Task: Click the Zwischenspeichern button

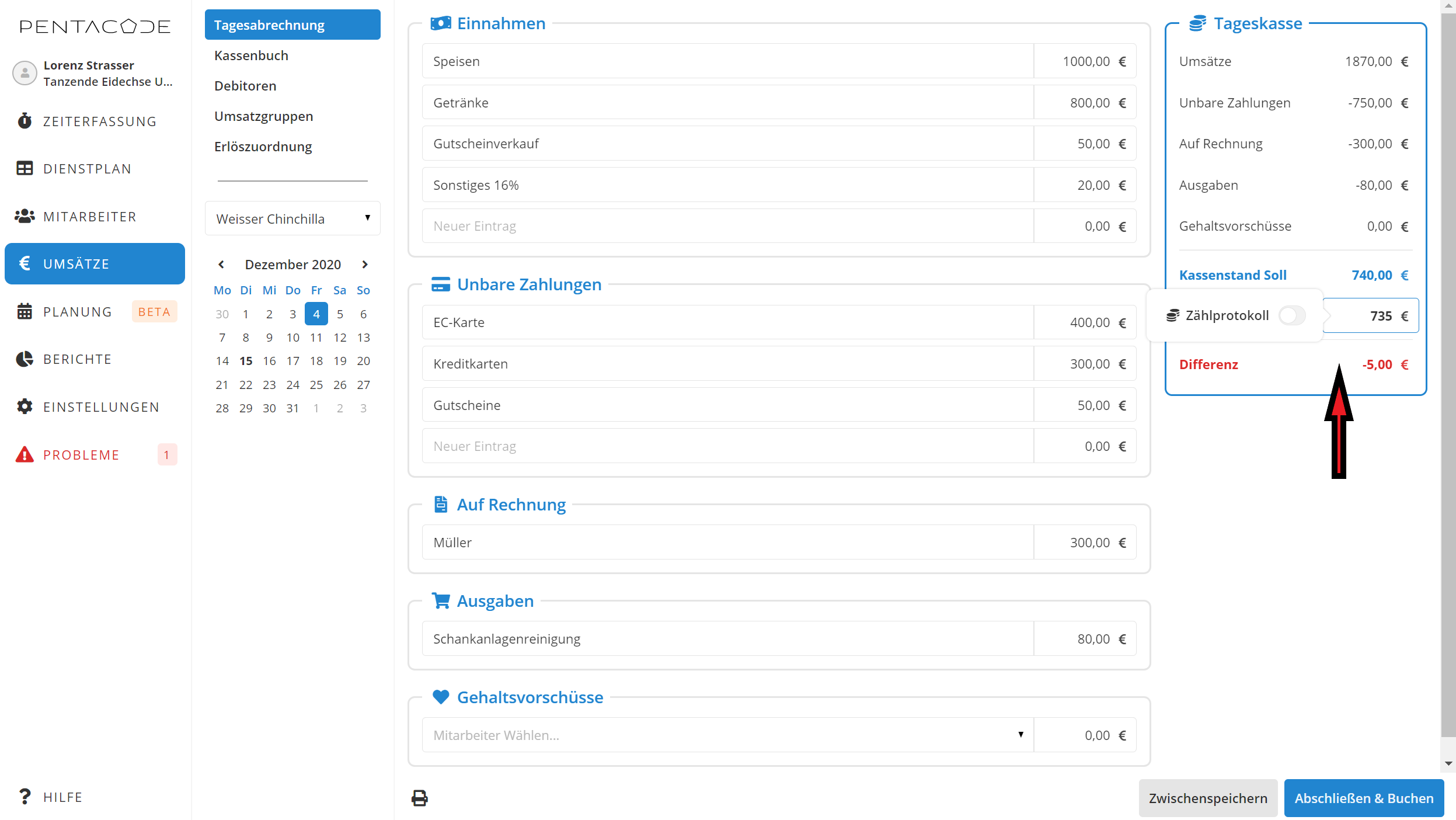Action: point(1207,798)
